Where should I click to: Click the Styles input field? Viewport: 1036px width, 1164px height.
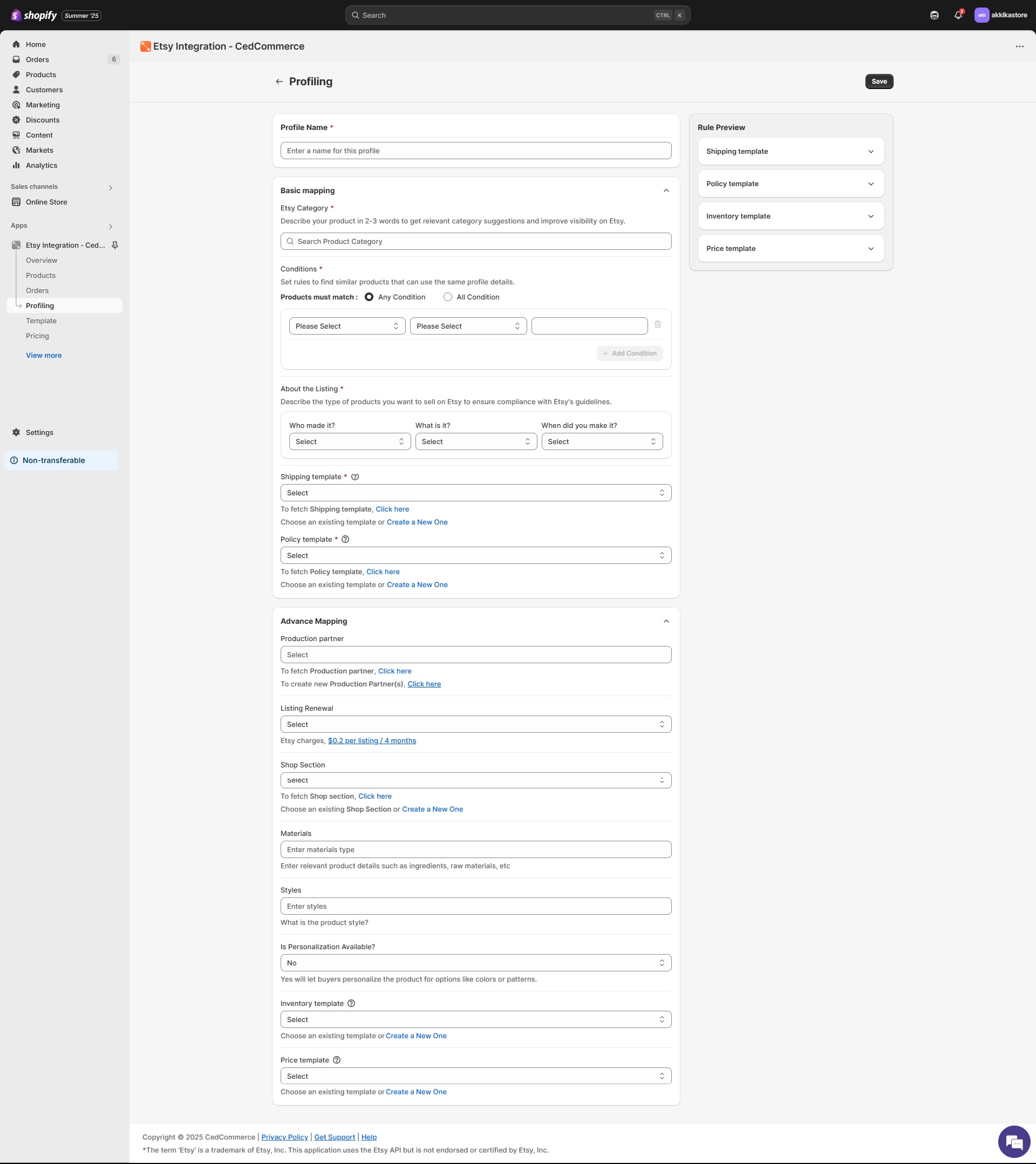point(475,907)
